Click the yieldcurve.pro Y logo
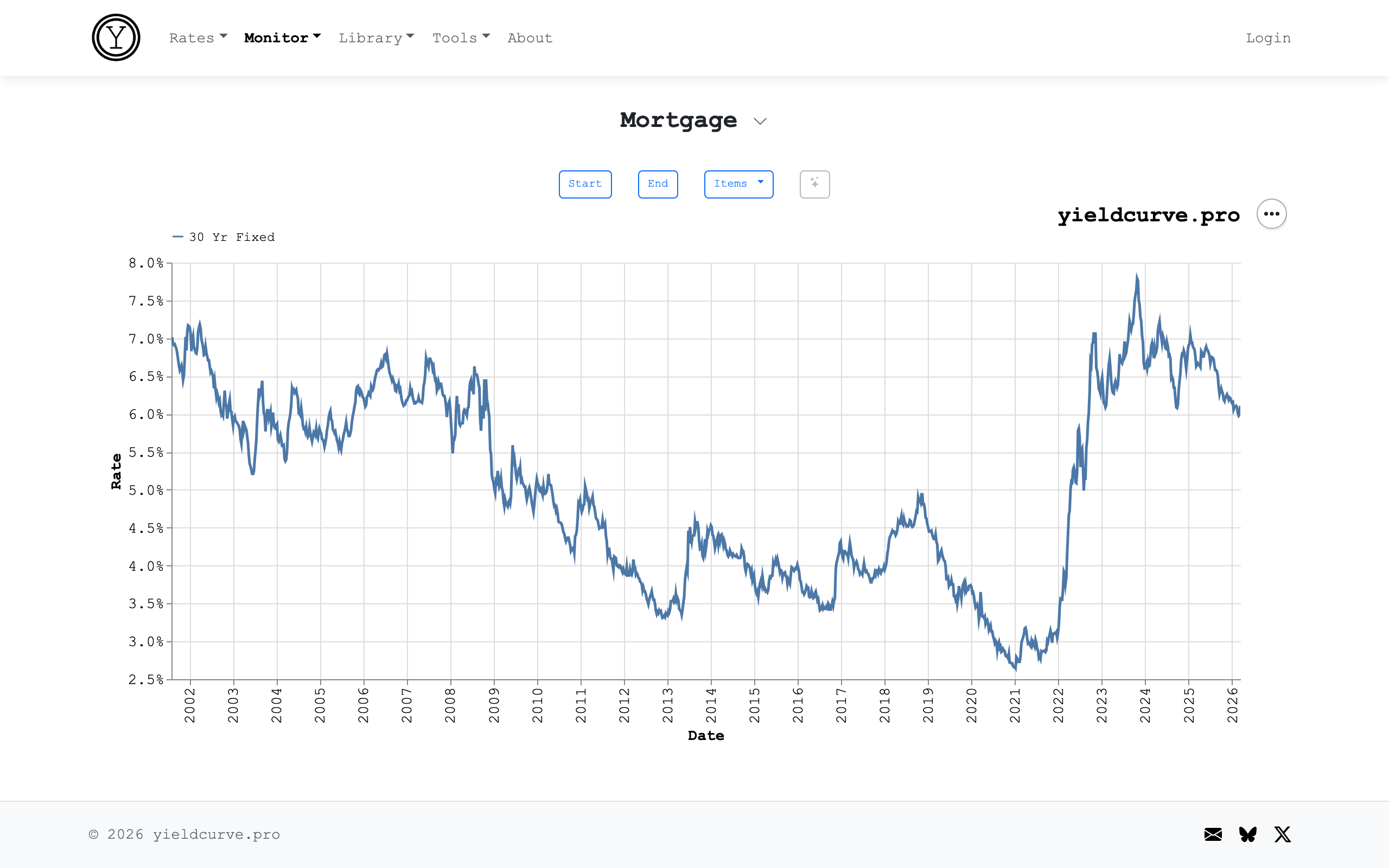Screen dimensions: 1389x868 [x=116, y=38]
